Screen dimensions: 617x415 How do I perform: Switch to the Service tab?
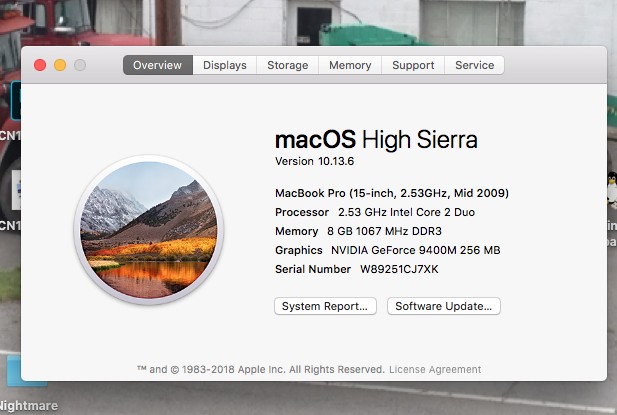click(x=475, y=65)
